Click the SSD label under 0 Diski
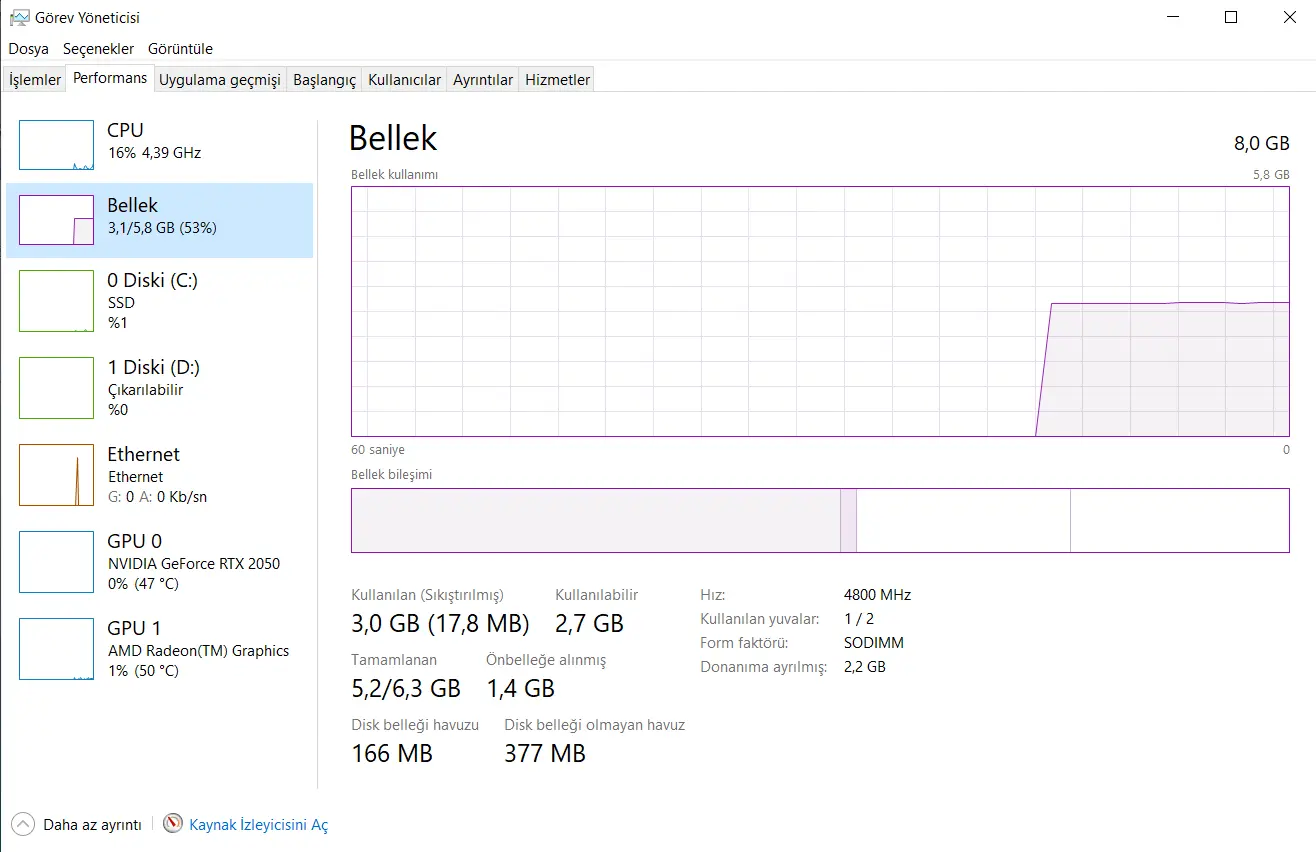The width and height of the screenshot is (1316, 852). [121, 302]
